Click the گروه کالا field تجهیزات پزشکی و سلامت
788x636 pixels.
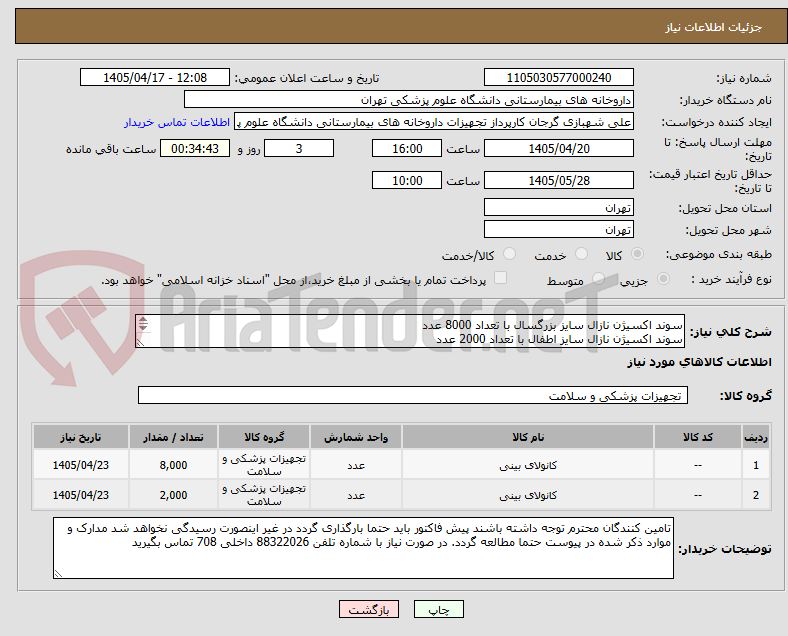413,395
